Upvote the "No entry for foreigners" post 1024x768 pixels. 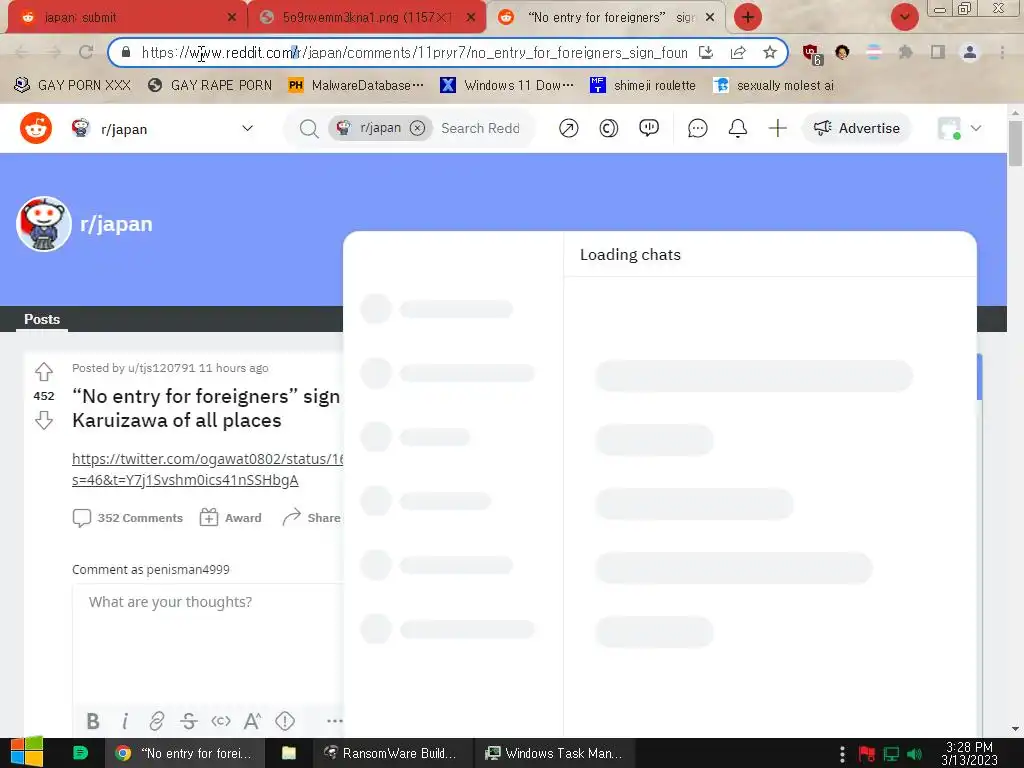tap(44, 372)
